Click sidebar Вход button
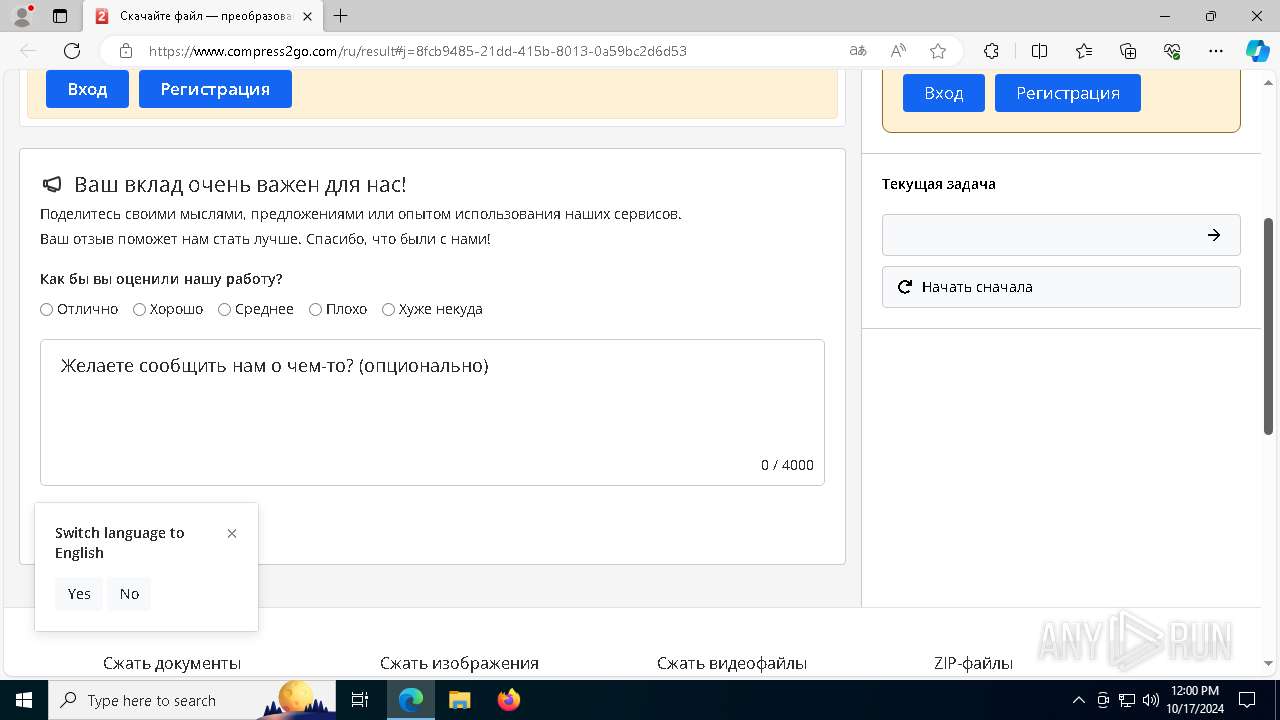The height and width of the screenshot is (720, 1280). (943, 93)
